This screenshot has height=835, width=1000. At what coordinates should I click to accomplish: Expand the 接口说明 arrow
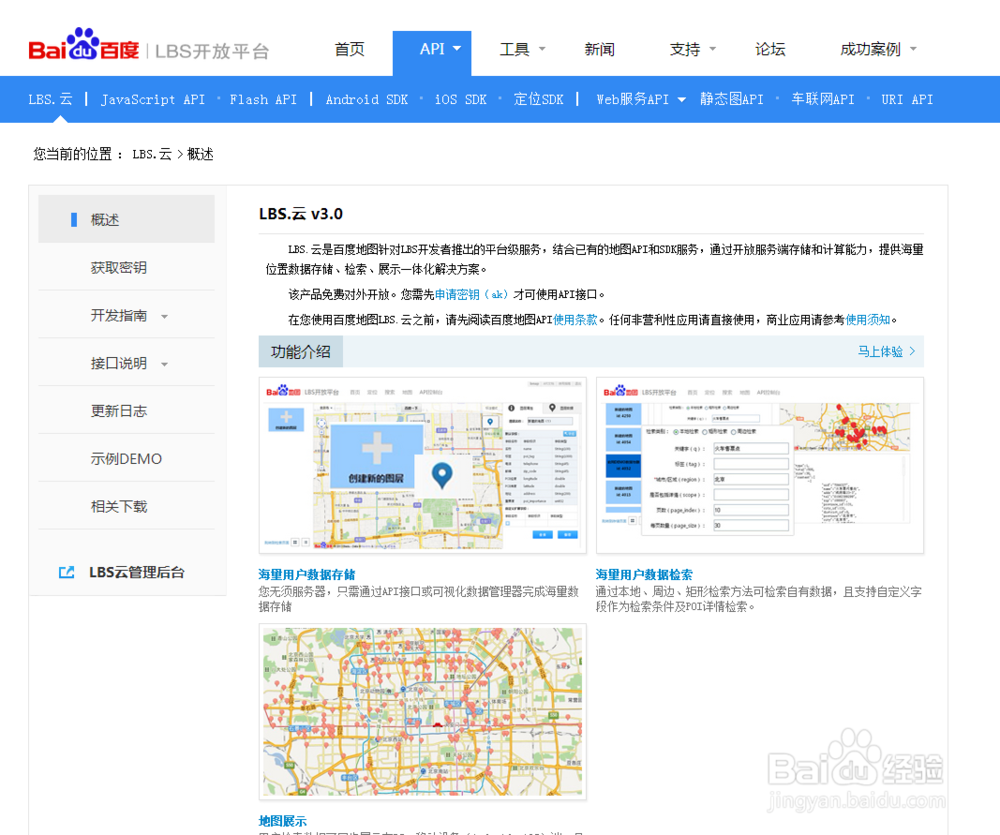point(165,364)
